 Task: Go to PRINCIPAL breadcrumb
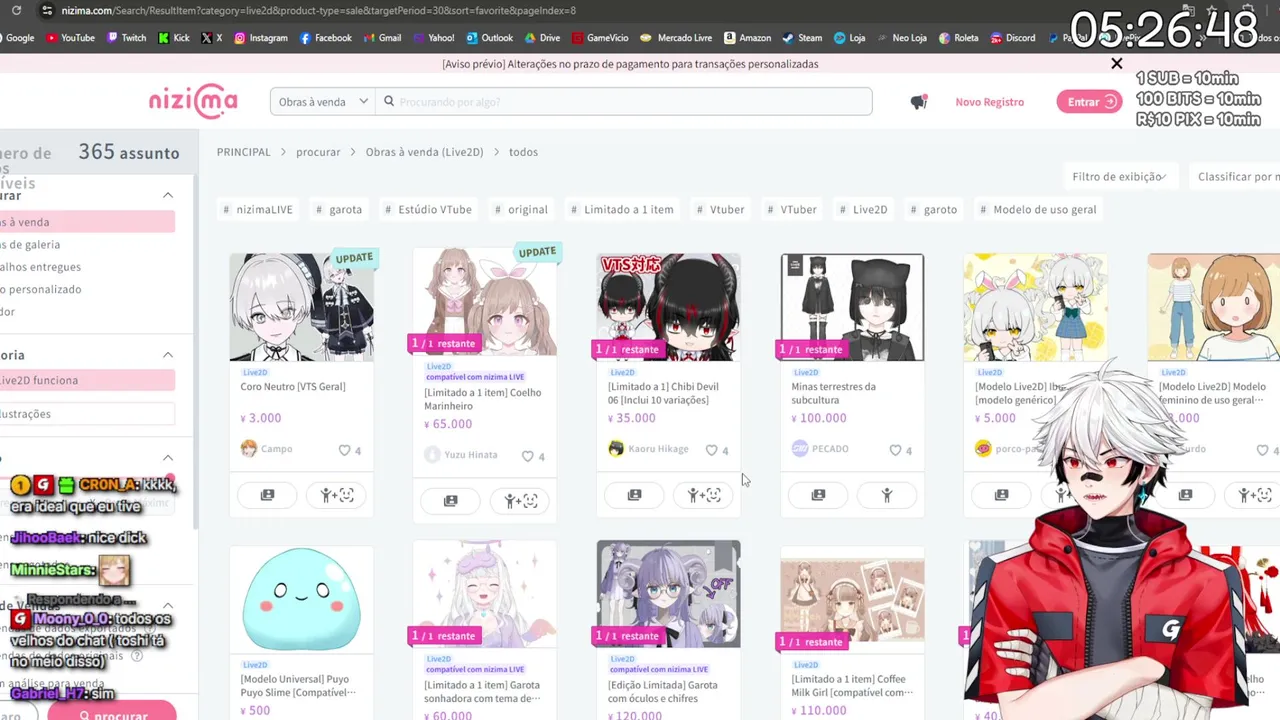click(x=243, y=152)
